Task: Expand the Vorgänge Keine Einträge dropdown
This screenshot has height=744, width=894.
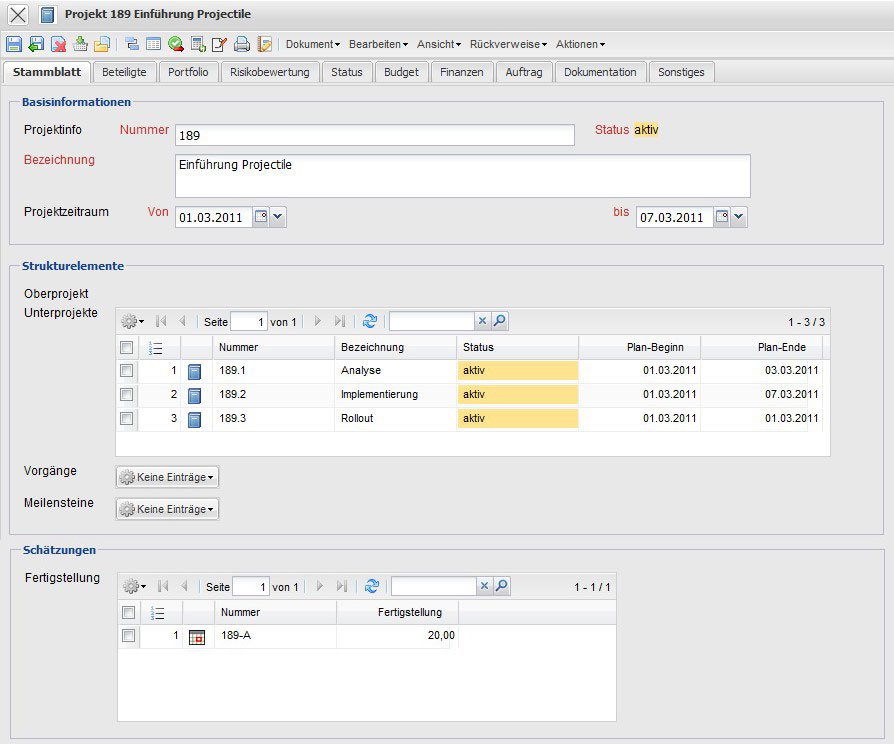Action: coord(167,477)
